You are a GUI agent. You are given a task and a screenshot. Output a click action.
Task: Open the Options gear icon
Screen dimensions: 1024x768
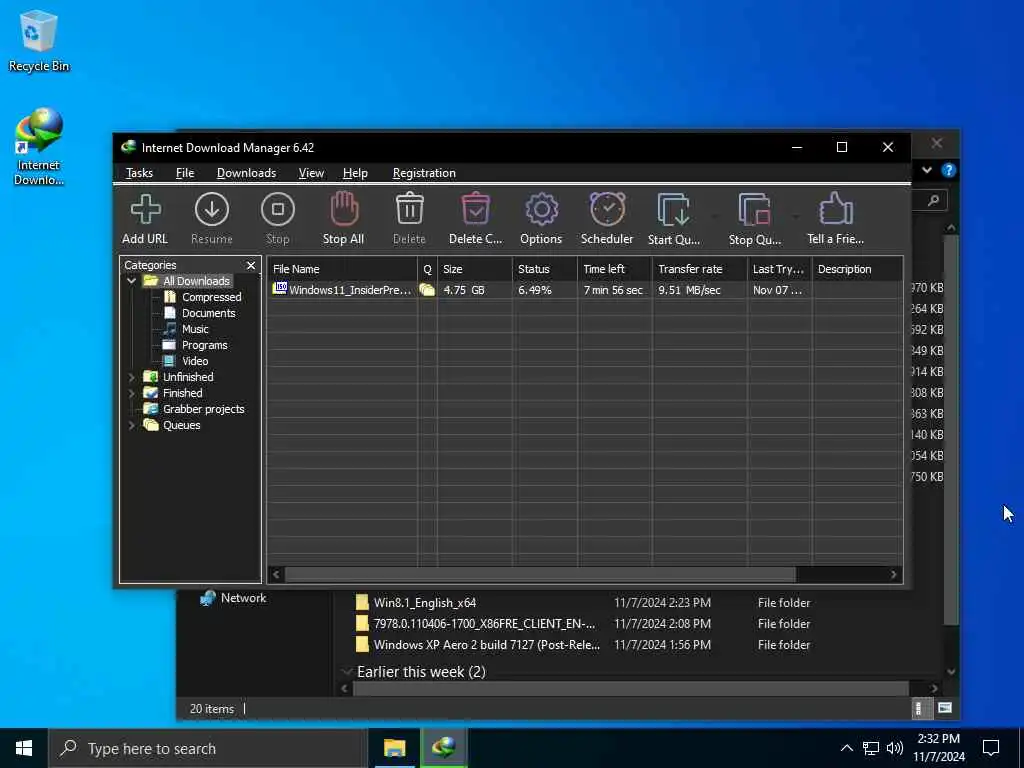coord(541,210)
